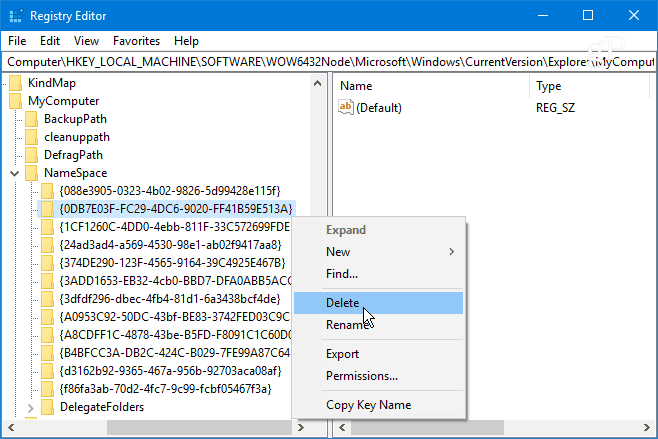Choose Rename in the context menu
658x439 pixels.
pyautogui.click(x=379, y=325)
